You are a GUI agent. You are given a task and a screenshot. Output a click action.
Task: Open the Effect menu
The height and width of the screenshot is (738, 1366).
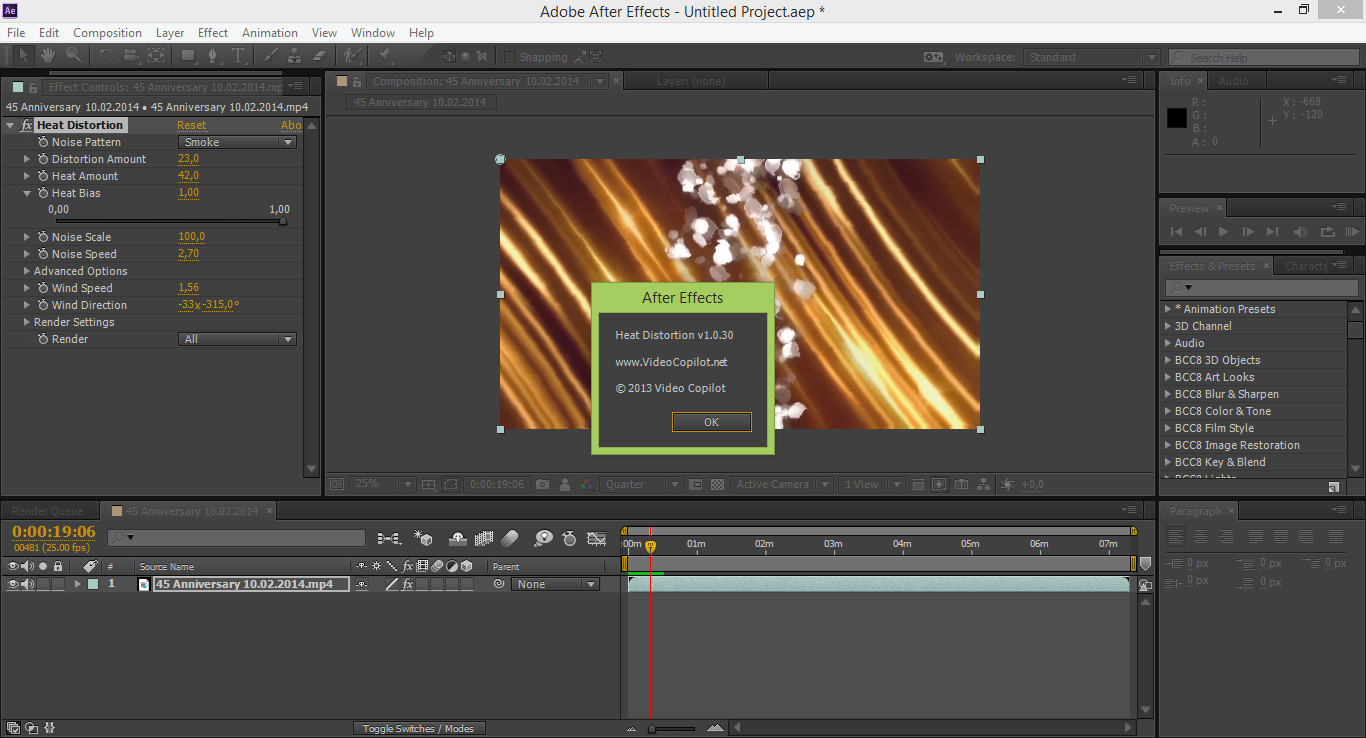(x=213, y=33)
